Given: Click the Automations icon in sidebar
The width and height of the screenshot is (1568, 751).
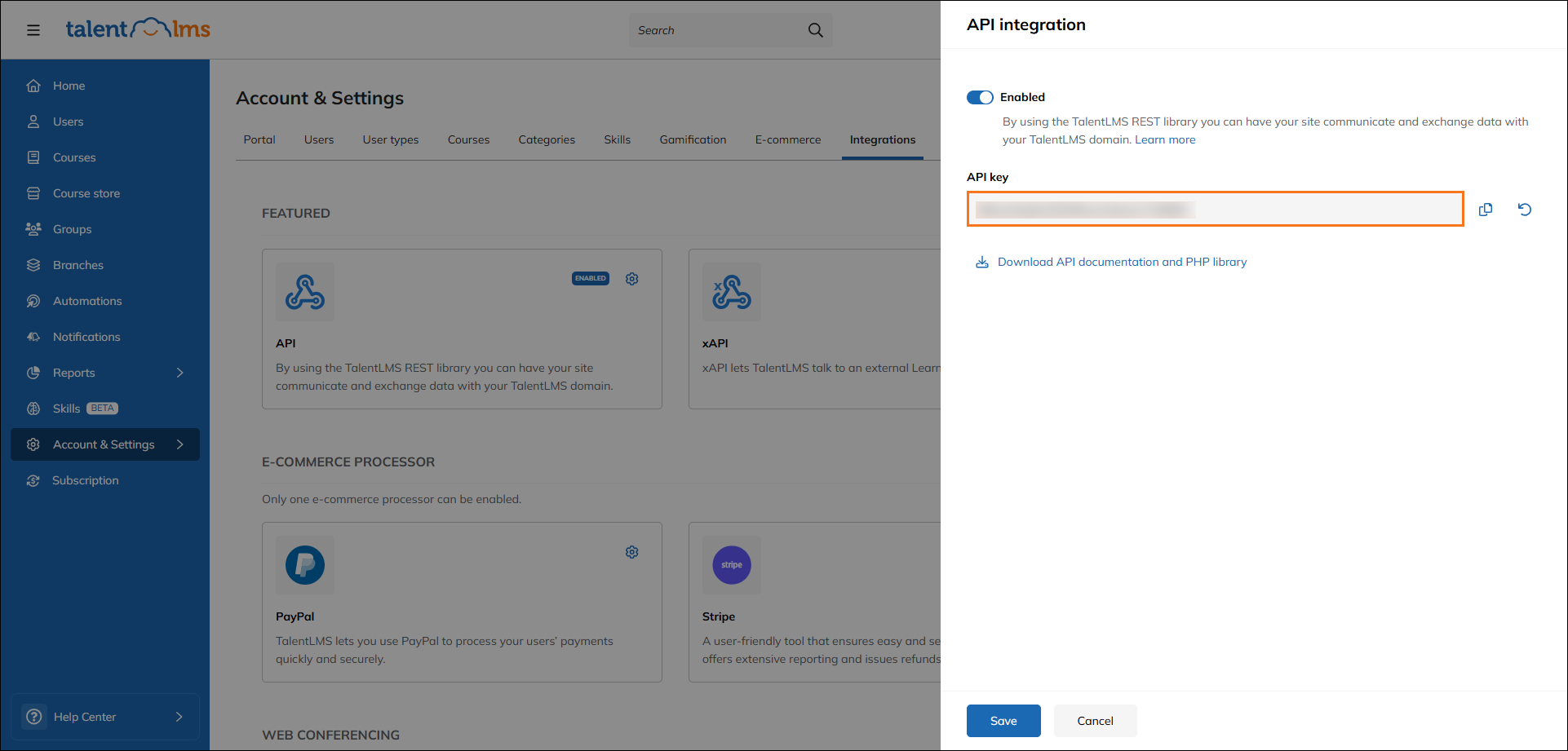Looking at the screenshot, I should click(33, 301).
